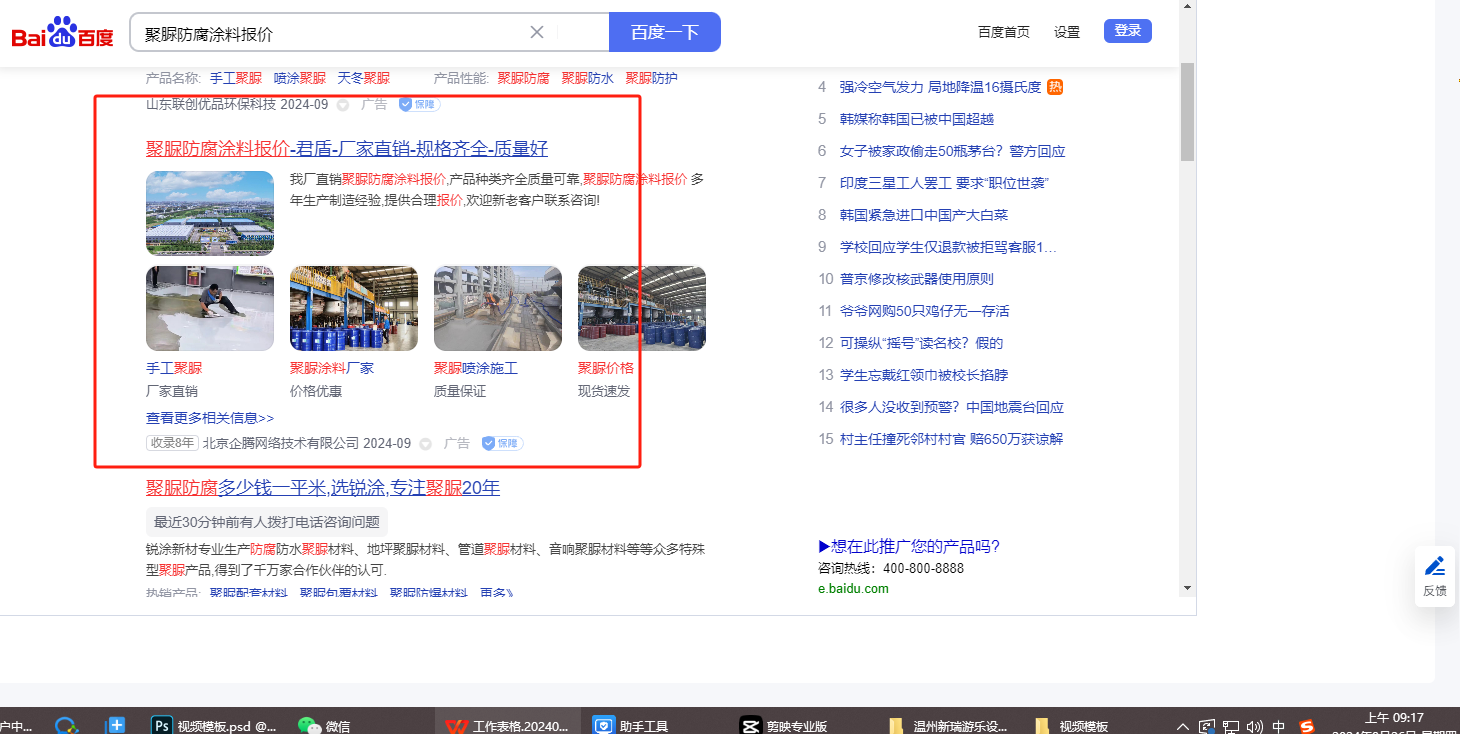This screenshot has width=1460, height=734.
Task: Open the 聚脲价格 warehouse thumbnail
Action: (x=642, y=308)
